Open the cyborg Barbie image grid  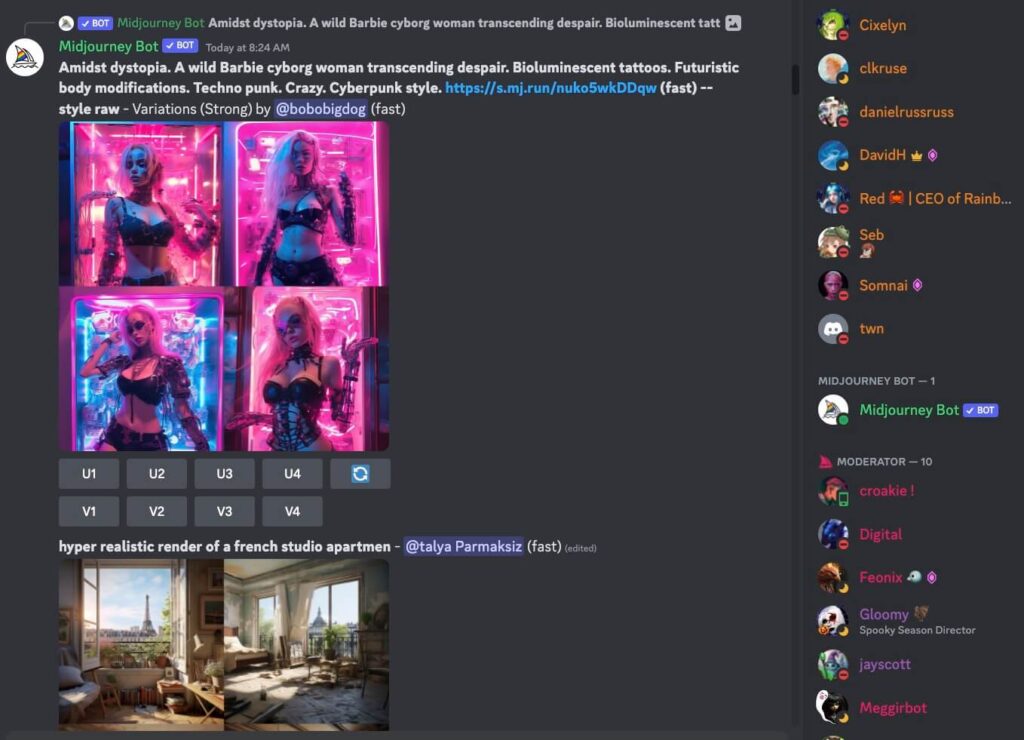pos(224,286)
